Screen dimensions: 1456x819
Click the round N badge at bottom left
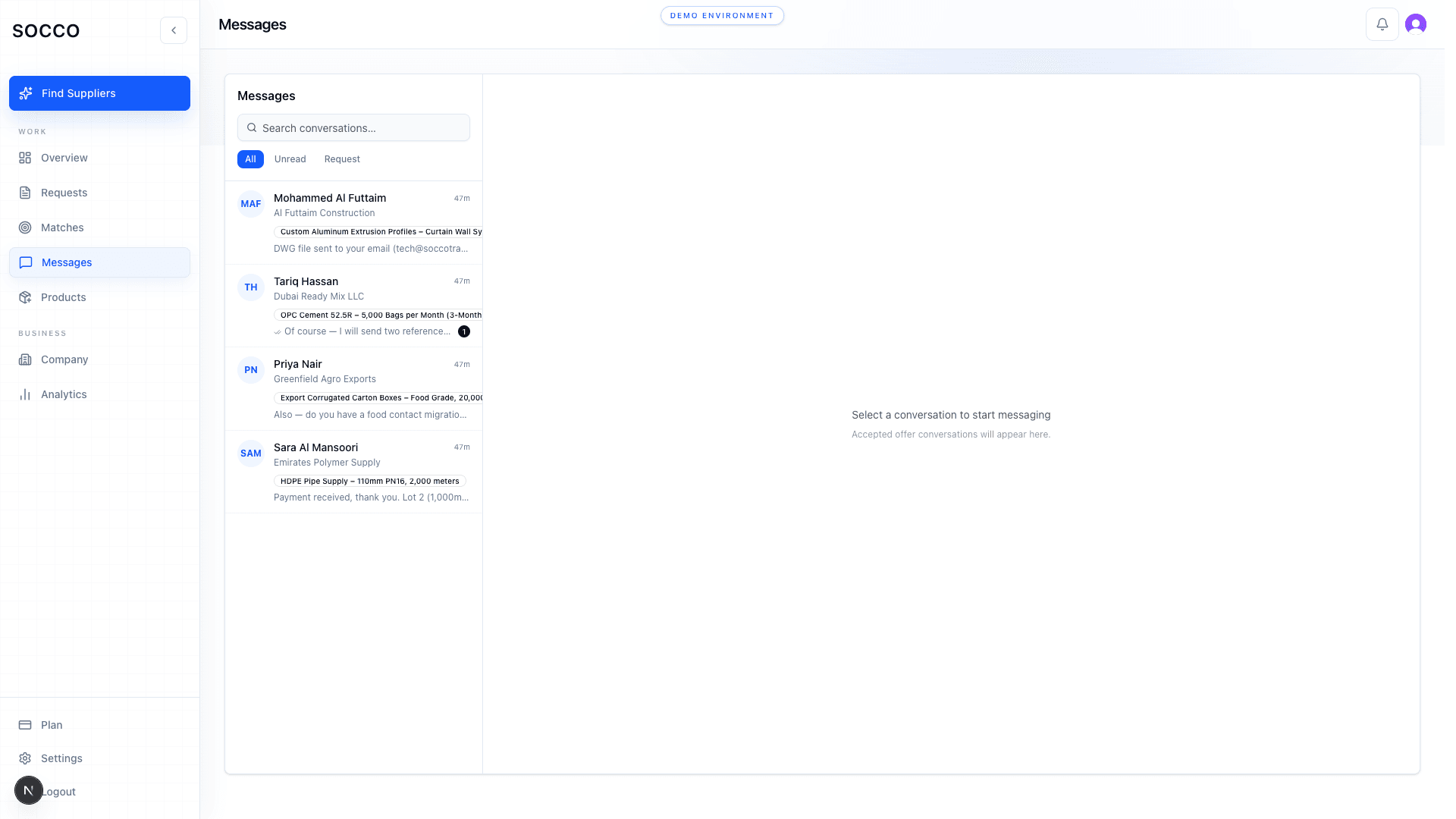click(x=29, y=791)
